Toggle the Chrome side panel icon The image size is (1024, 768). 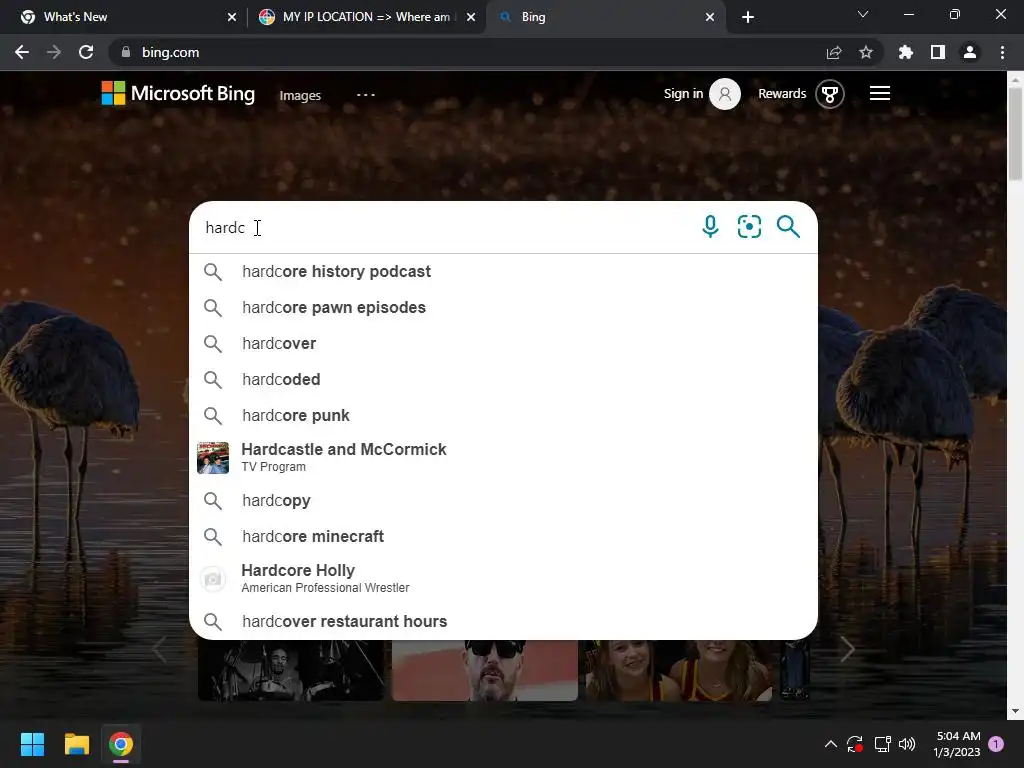click(938, 52)
